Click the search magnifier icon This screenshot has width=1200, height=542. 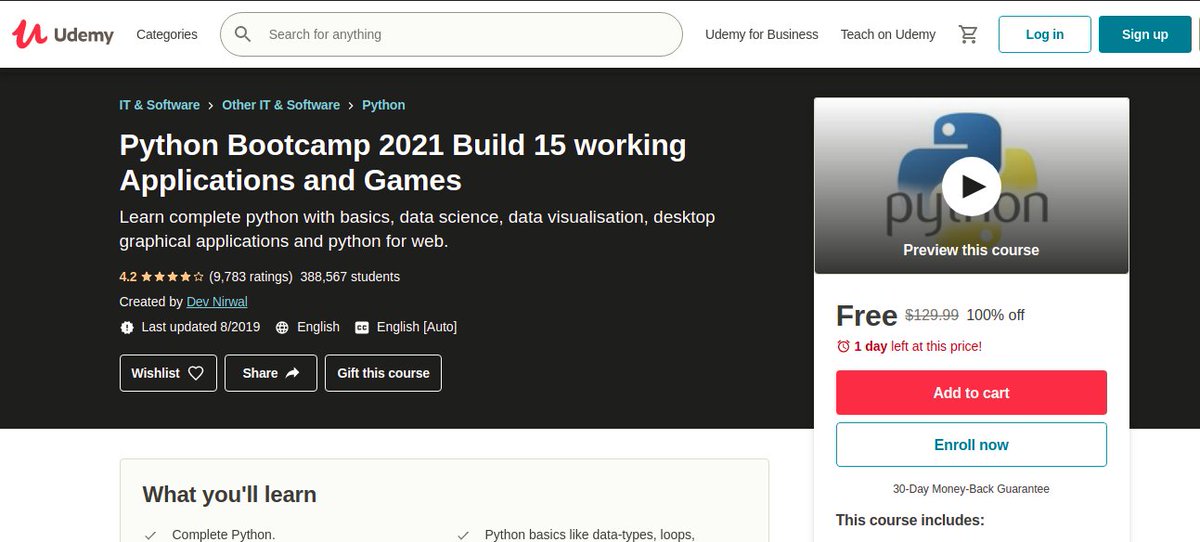tap(243, 34)
